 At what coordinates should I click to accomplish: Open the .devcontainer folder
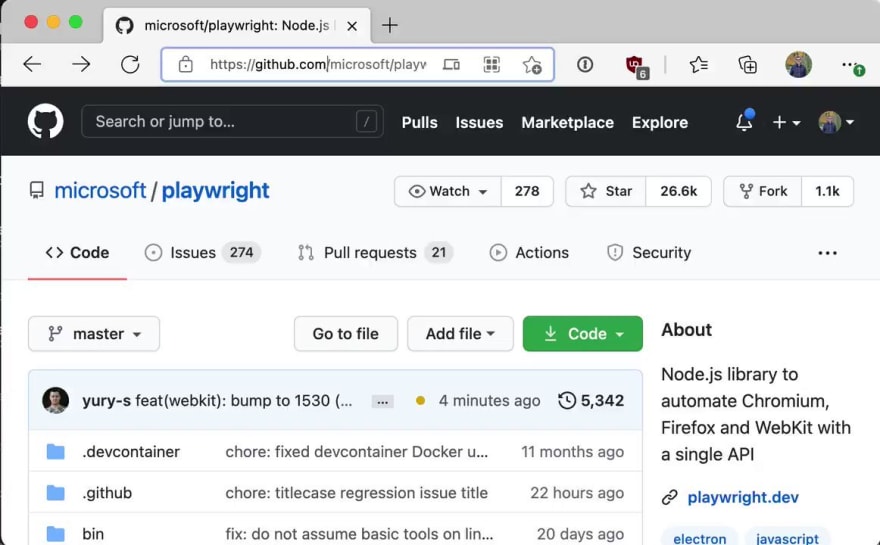tap(131, 452)
